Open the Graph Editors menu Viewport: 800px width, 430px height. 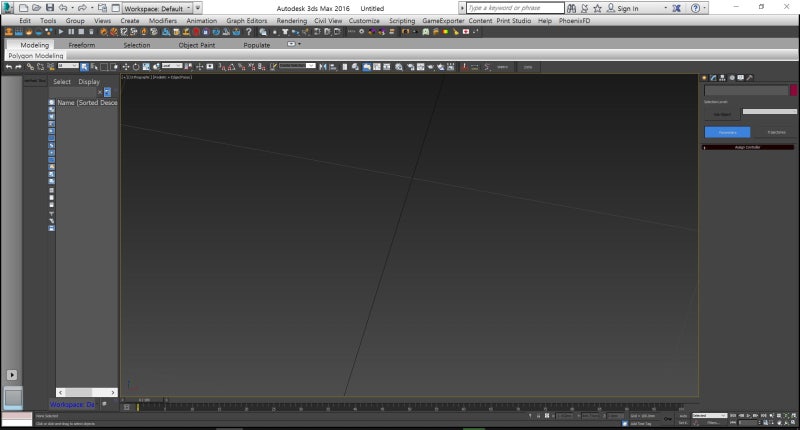click(246, 20)
